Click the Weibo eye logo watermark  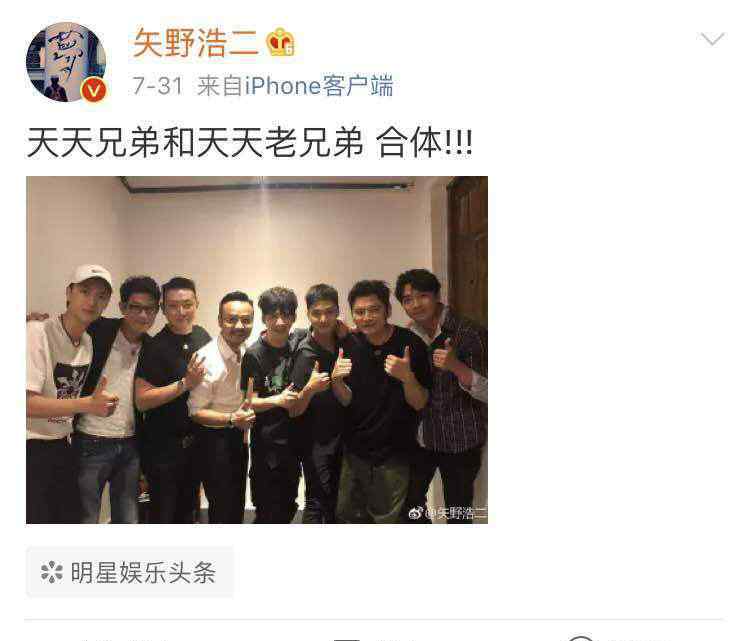pyautogui.click(x=416, y=513)
